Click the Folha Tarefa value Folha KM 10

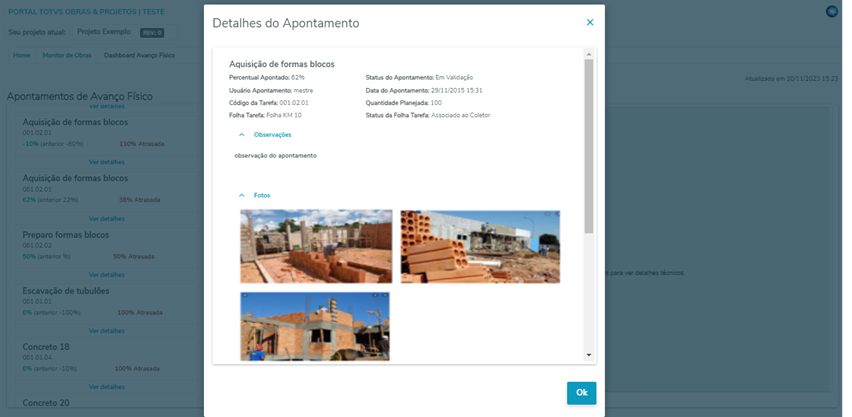coord(284,115)
